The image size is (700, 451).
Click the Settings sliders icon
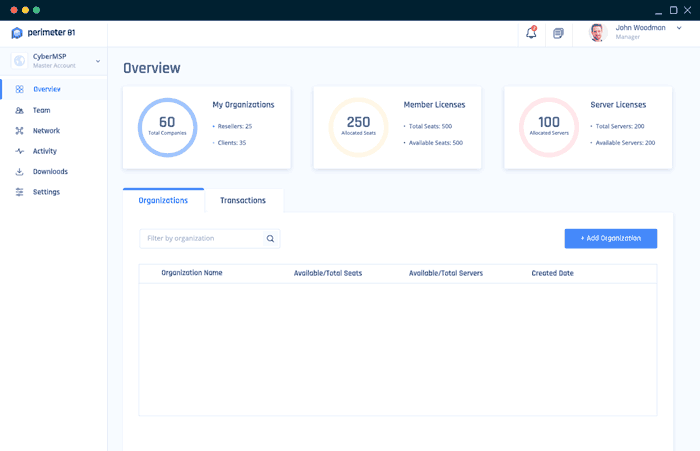click(x=20, y=192)
